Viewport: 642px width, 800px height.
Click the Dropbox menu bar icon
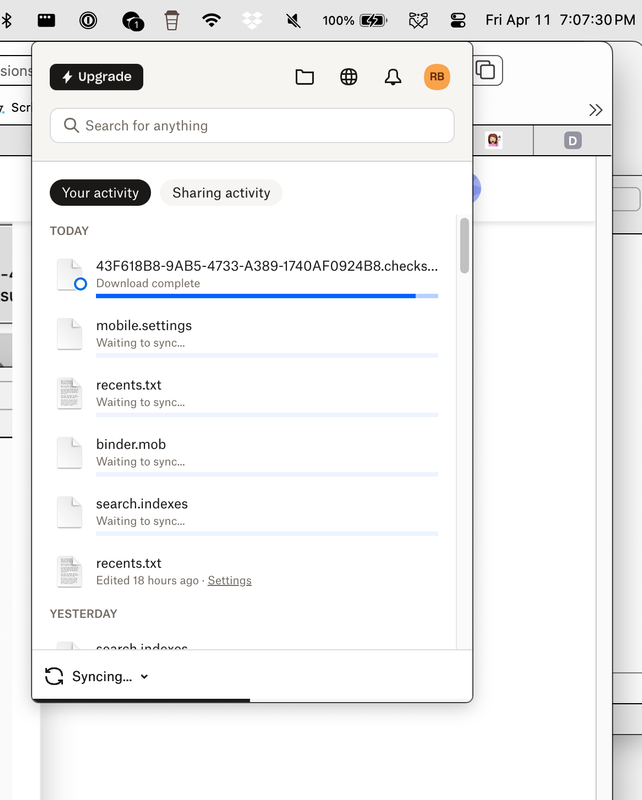coord(252,20)
